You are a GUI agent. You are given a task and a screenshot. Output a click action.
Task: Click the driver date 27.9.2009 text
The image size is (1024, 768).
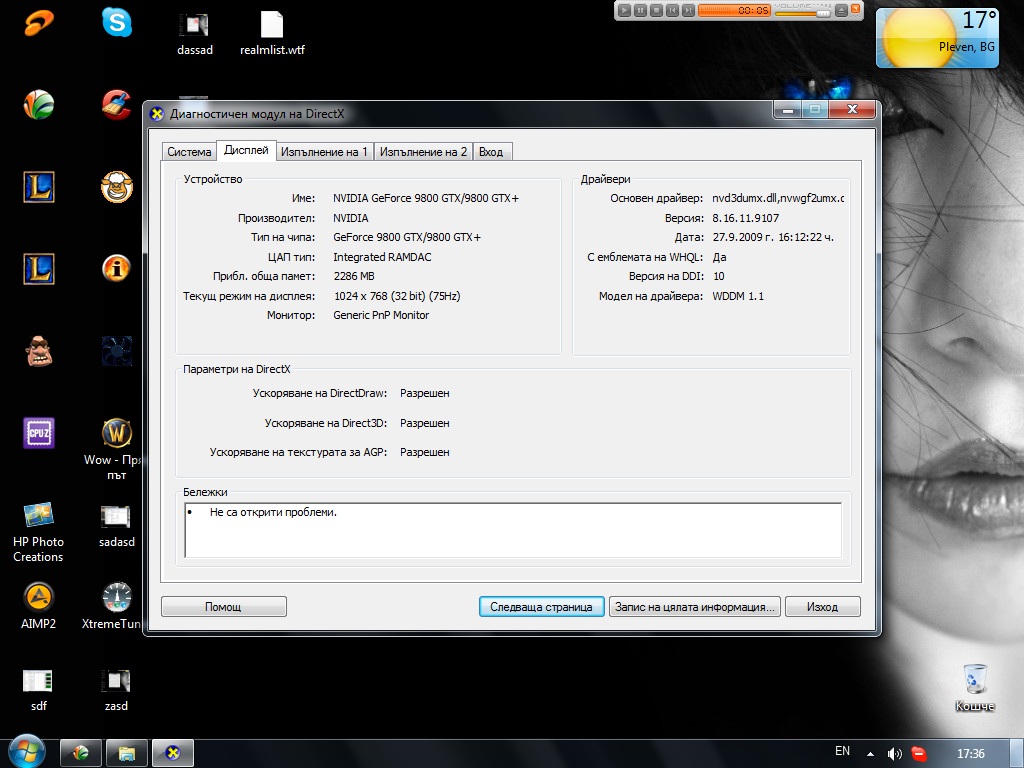tap(773, 237)
